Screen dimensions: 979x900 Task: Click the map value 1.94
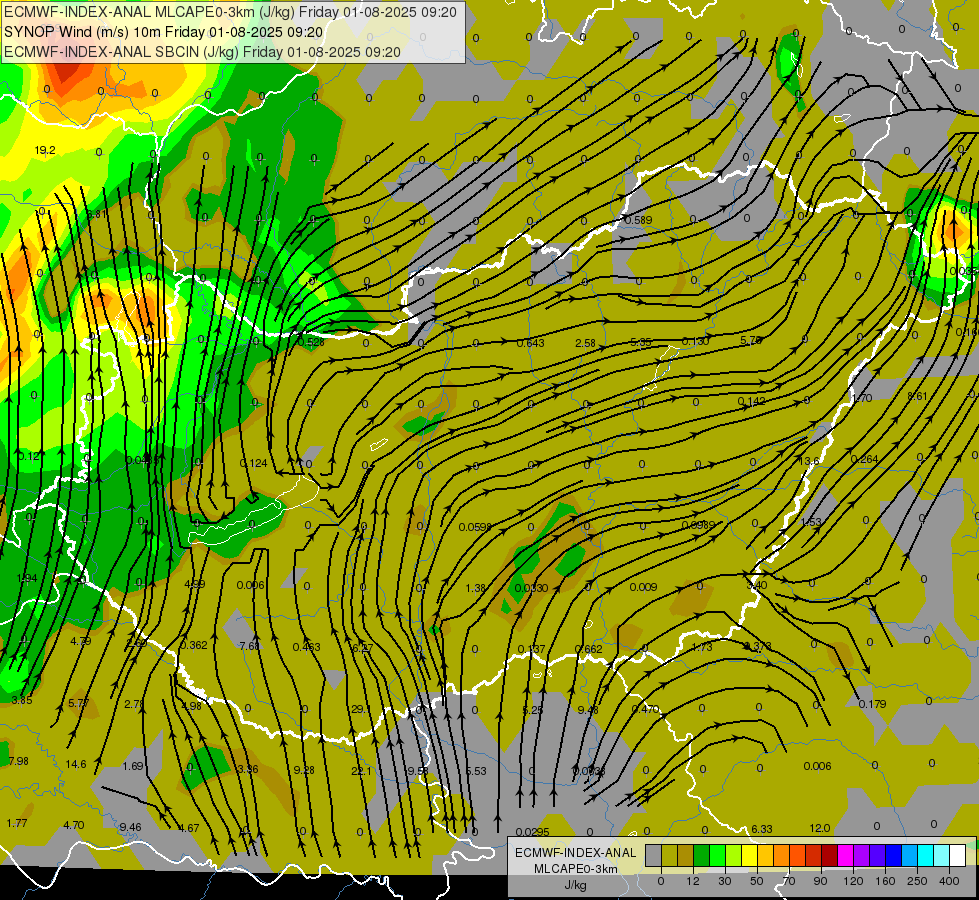27,578
